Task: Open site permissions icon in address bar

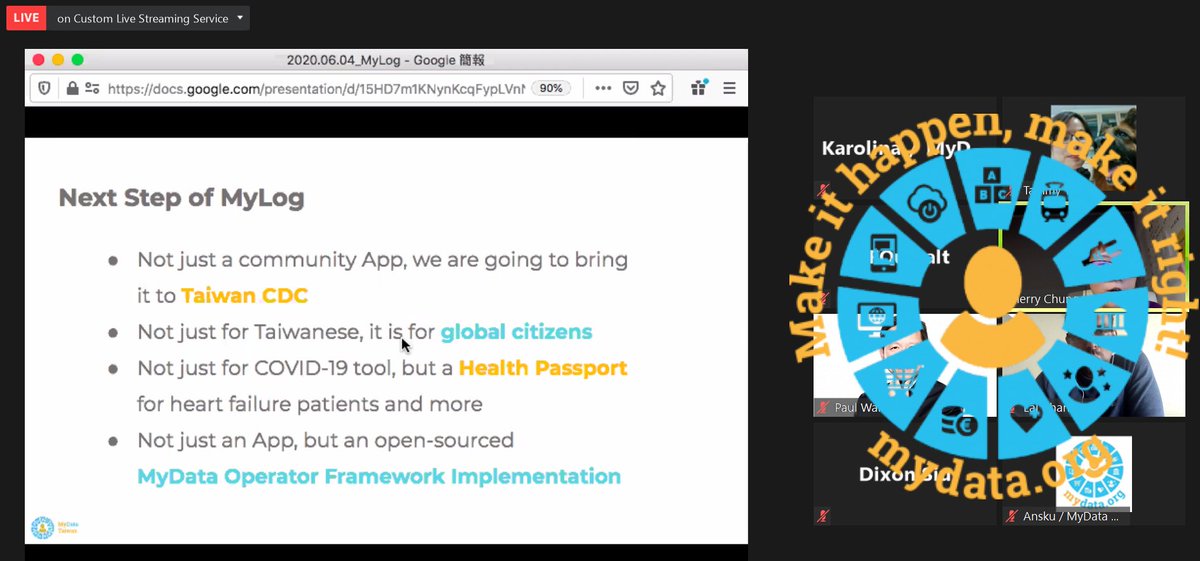Action: (92, 88)
